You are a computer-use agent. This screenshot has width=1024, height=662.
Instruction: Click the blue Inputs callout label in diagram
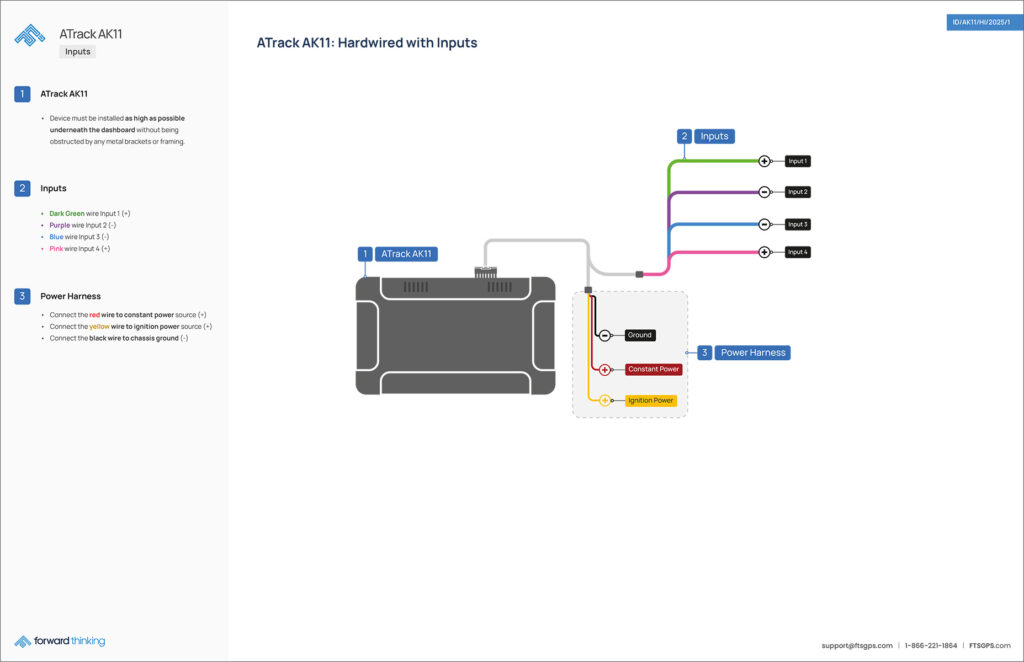click(x=714, y=136)
